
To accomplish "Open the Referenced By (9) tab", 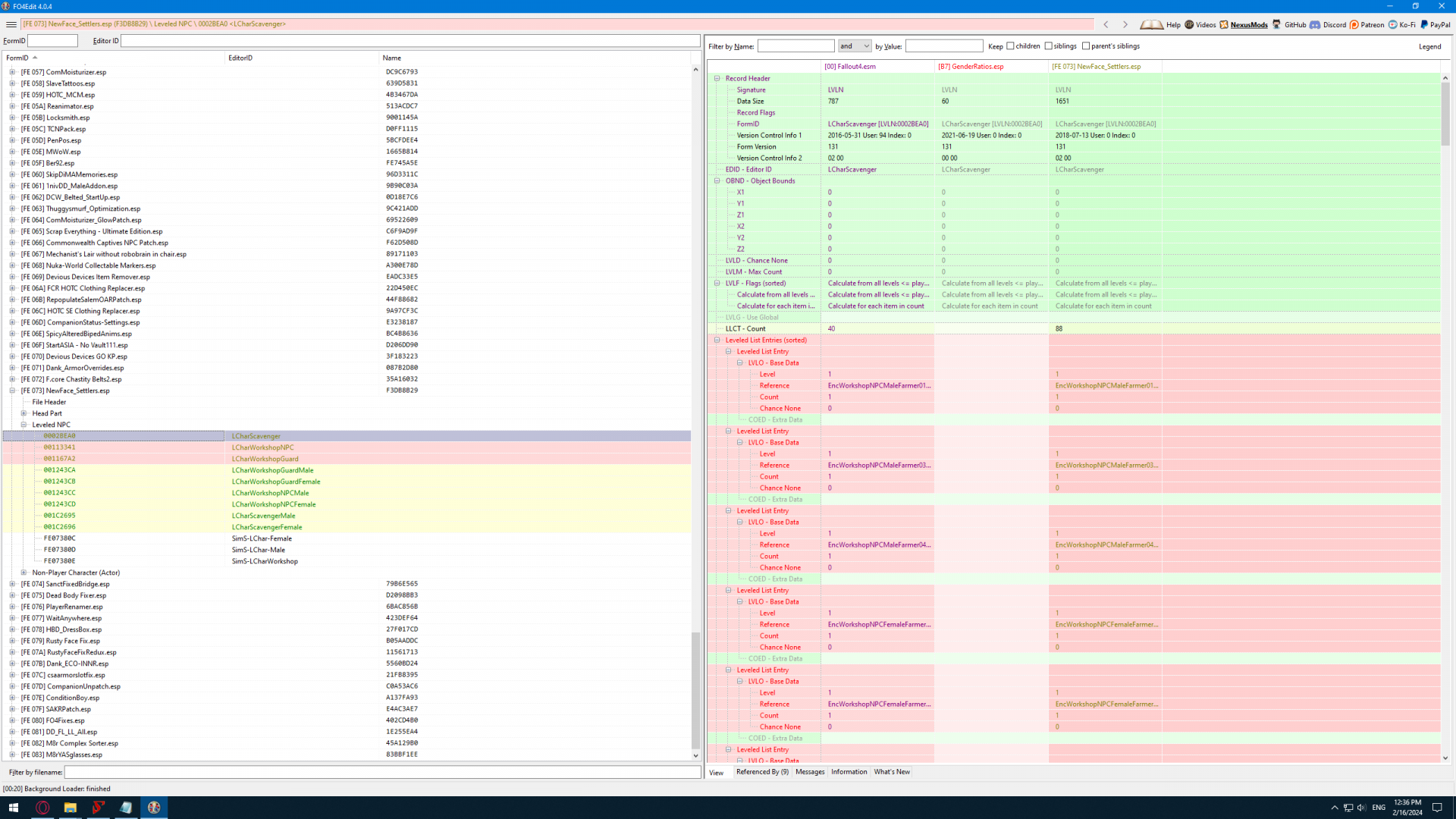I will [x=762, y=772].
